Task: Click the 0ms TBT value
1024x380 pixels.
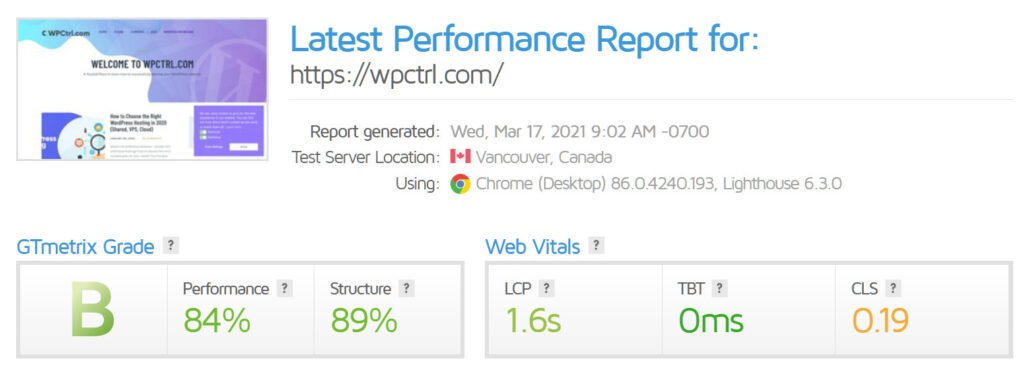Action: pos(711,321)
